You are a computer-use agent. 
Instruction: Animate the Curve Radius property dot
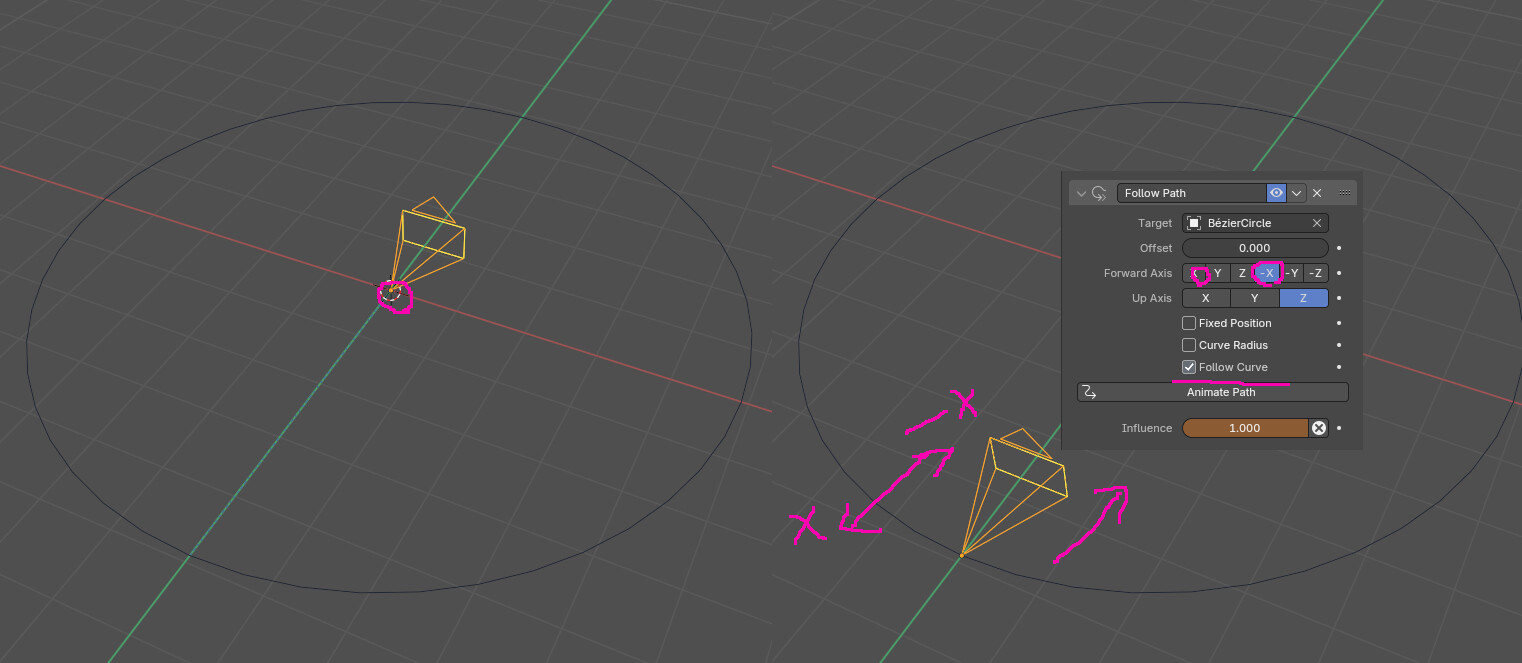(x=1339, y=345)
